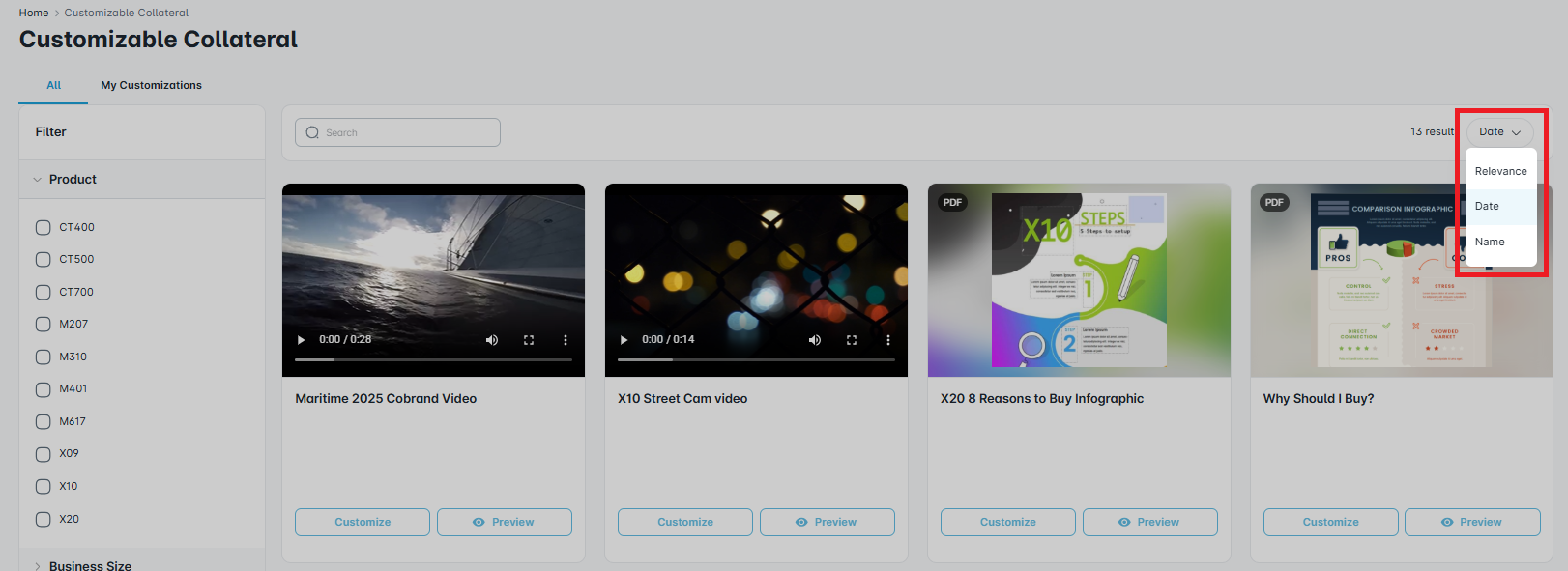Image resolution: width=1568 pixels, height=571 pixels.
Task: Enter fullscreen on X10 Street Cam video
Action: [x=852, y=340]
